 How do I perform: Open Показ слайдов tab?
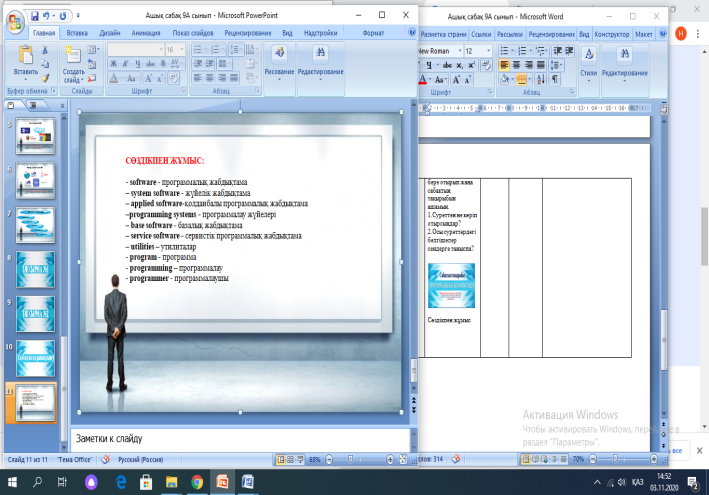click(193, 33)
